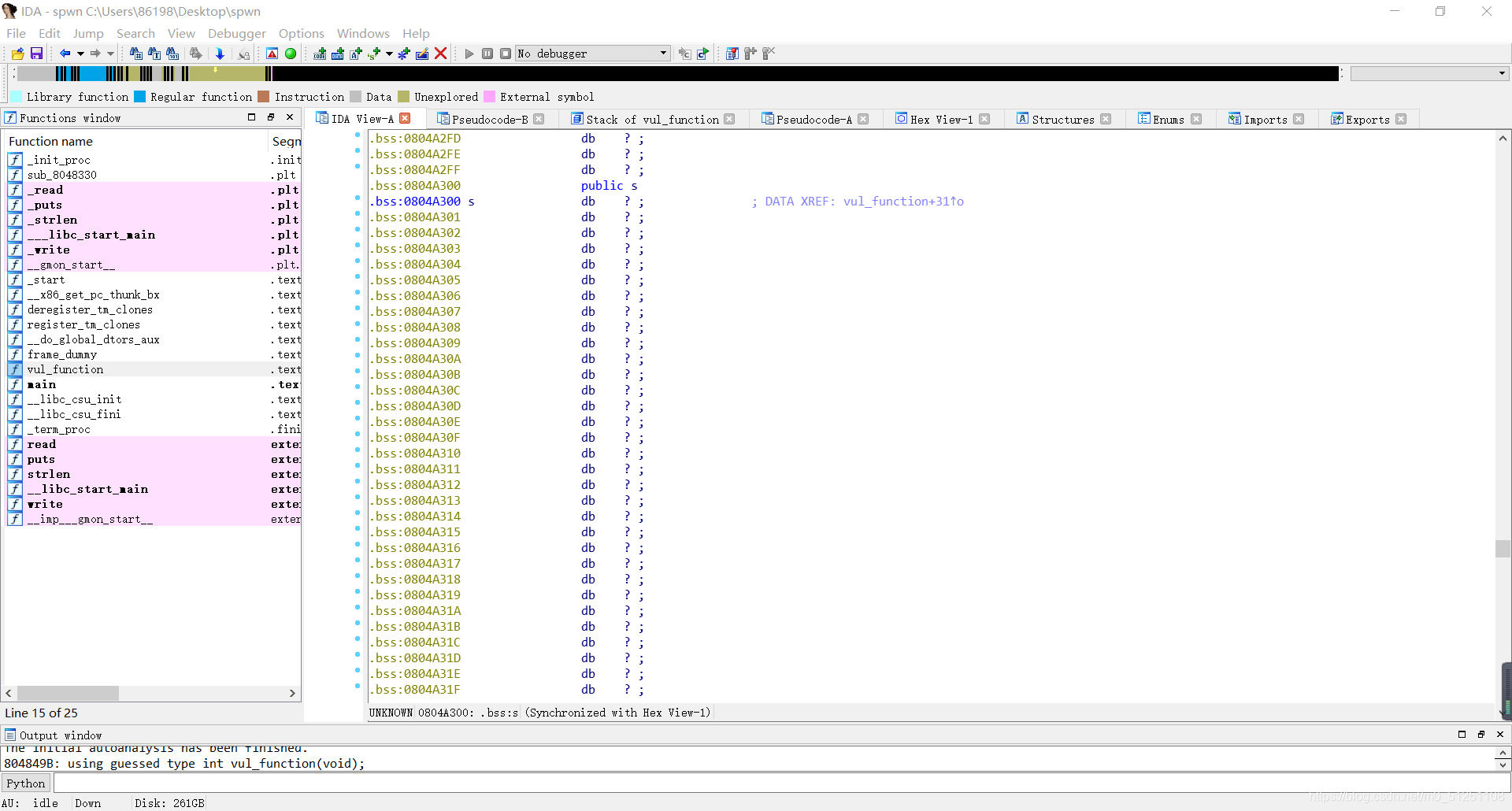Open the File menu

click(16, 33)
